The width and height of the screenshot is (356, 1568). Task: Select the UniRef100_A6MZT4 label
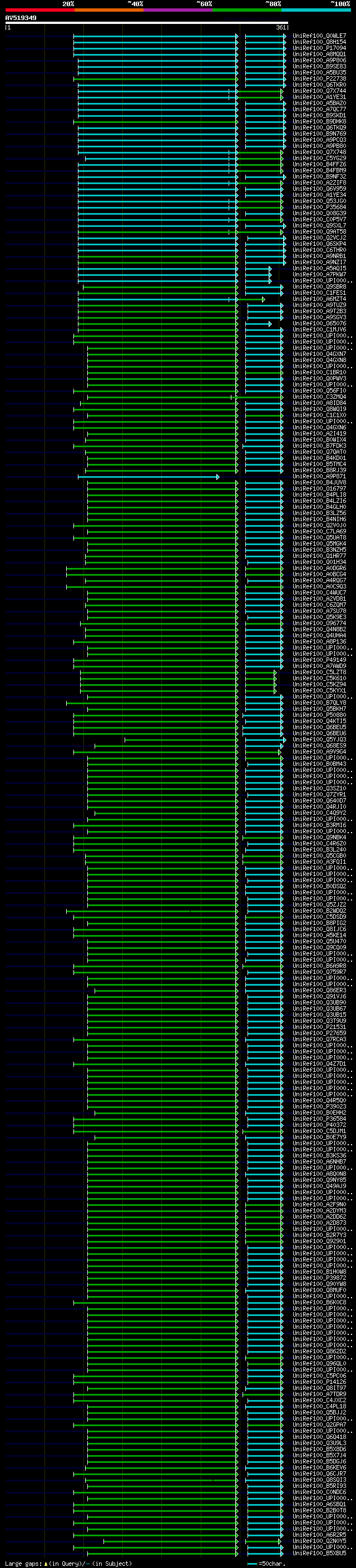[x=319, y=299]
